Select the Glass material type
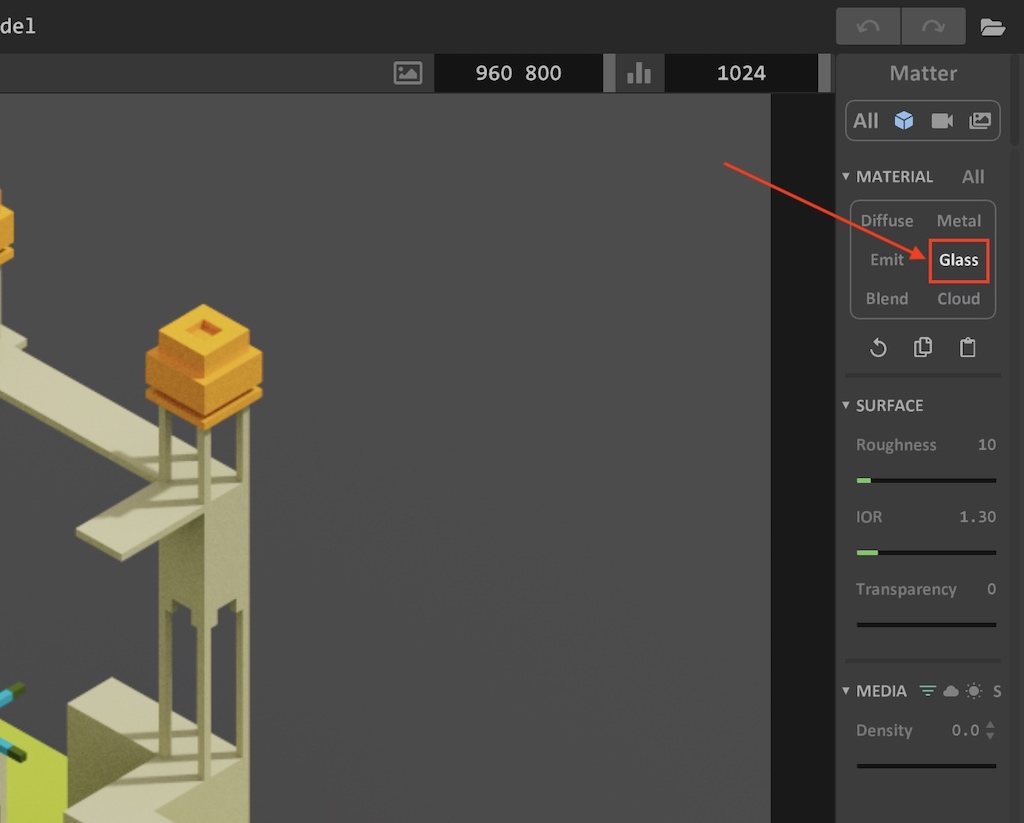This screenshot has height=823, width=1024. coord(959,260)
